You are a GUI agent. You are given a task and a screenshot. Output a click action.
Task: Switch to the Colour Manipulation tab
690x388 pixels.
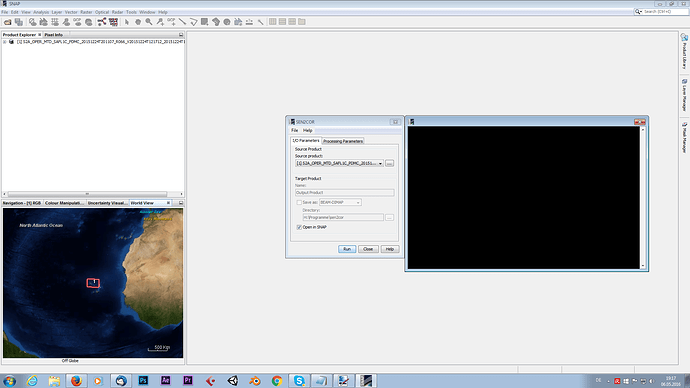tap(64, 203)
